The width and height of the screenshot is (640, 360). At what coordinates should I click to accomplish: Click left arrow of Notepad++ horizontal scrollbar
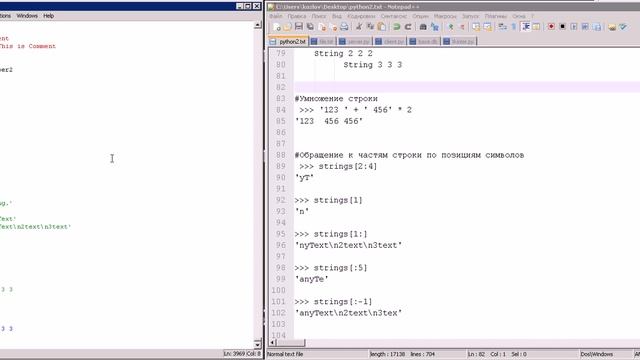272,343
